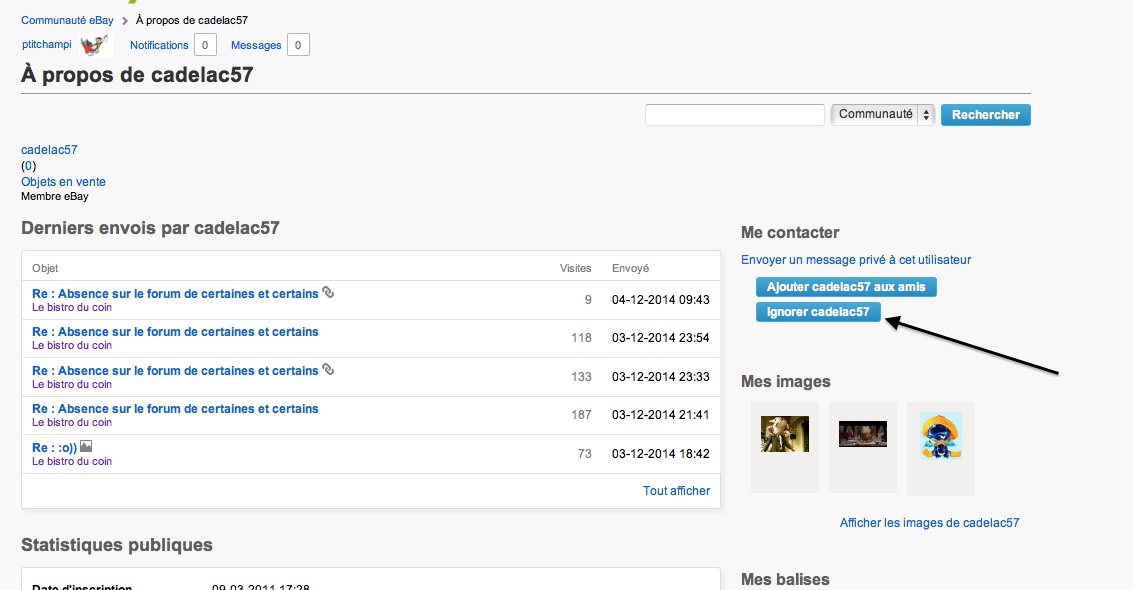Click Envoyer un message privé à cet utilisateur
This screenshot has width=1133, height=590.
click(856, 259)
